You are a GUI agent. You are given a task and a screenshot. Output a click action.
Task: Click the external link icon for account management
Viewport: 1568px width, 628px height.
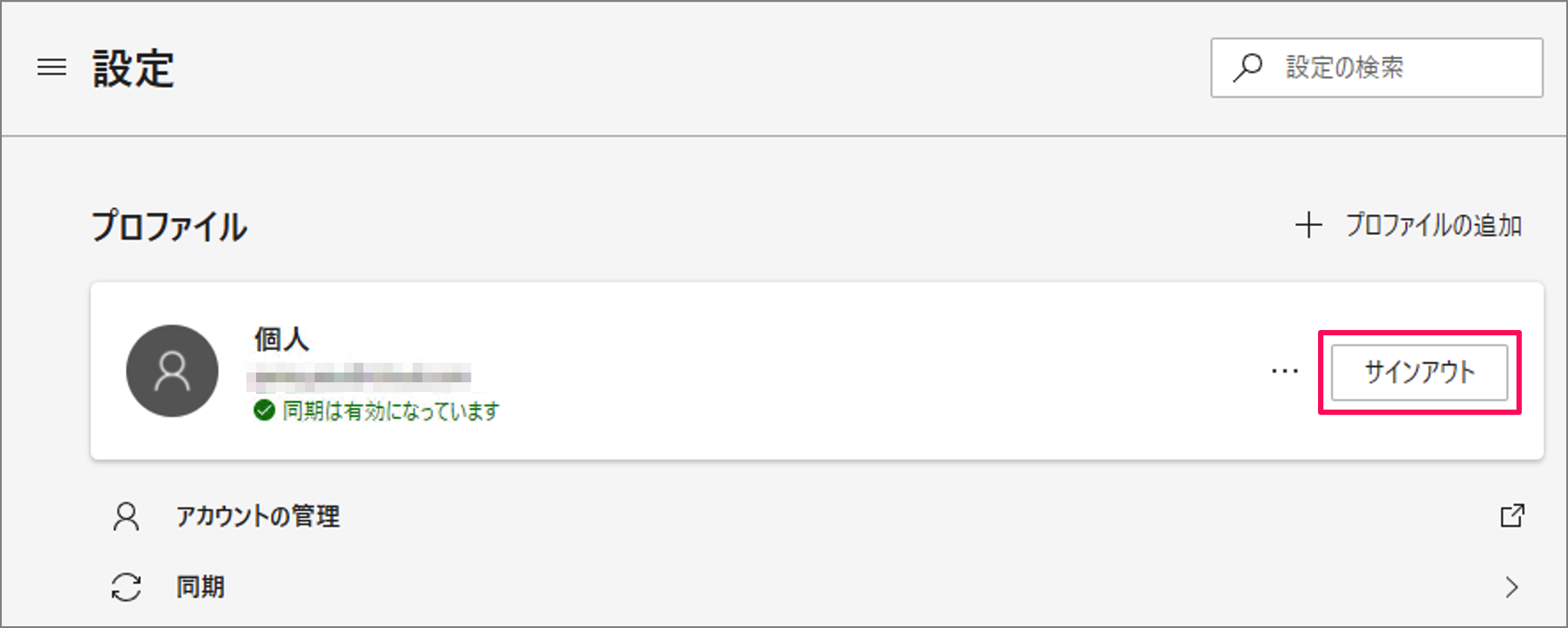[x=1512, y=515]
